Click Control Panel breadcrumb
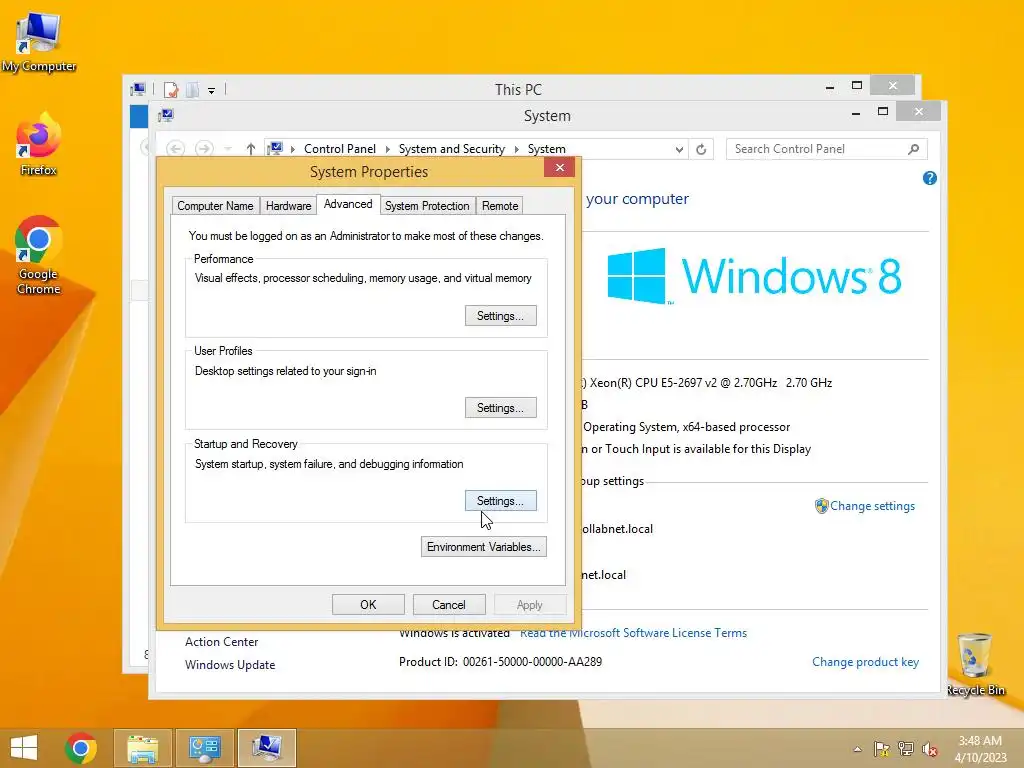Screen dimensions: 1024x768 tap(340, 149)
